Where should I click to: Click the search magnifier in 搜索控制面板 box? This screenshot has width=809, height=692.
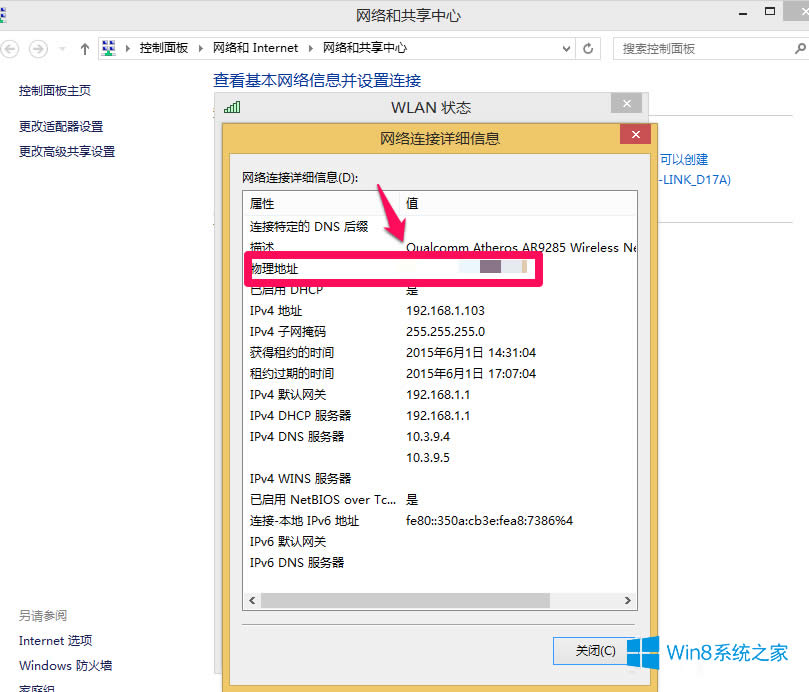pos(800,48)
